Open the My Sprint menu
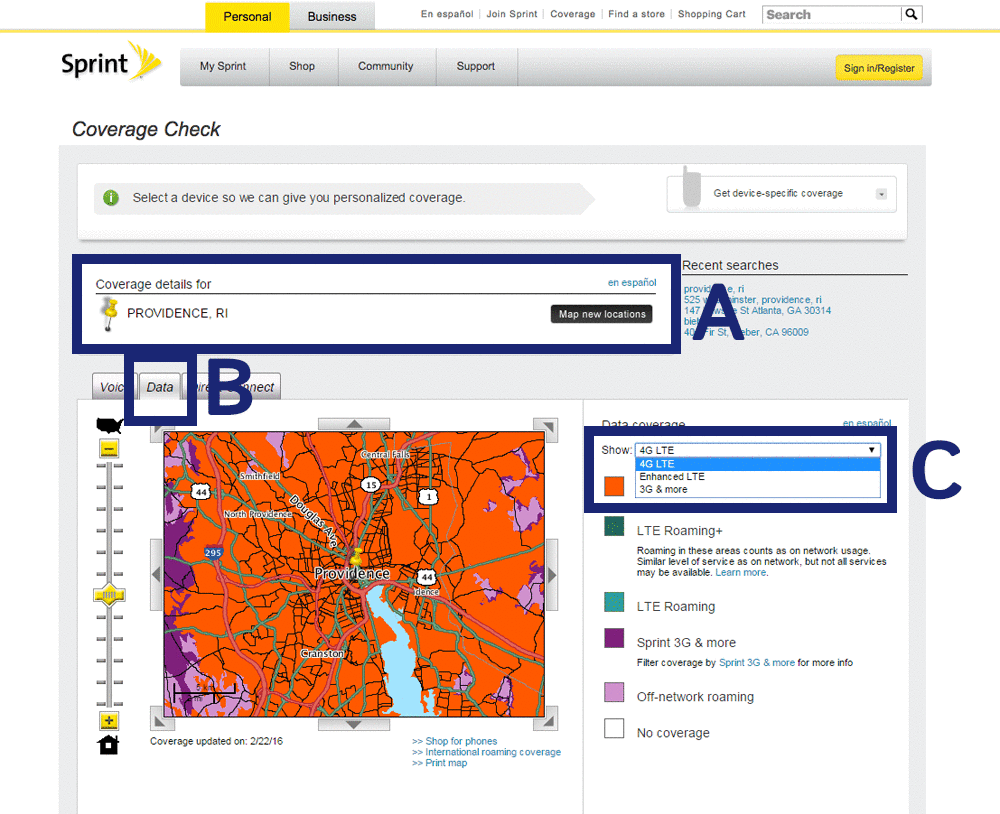This screenshot has height=814, width=1000. pos(223,66)
